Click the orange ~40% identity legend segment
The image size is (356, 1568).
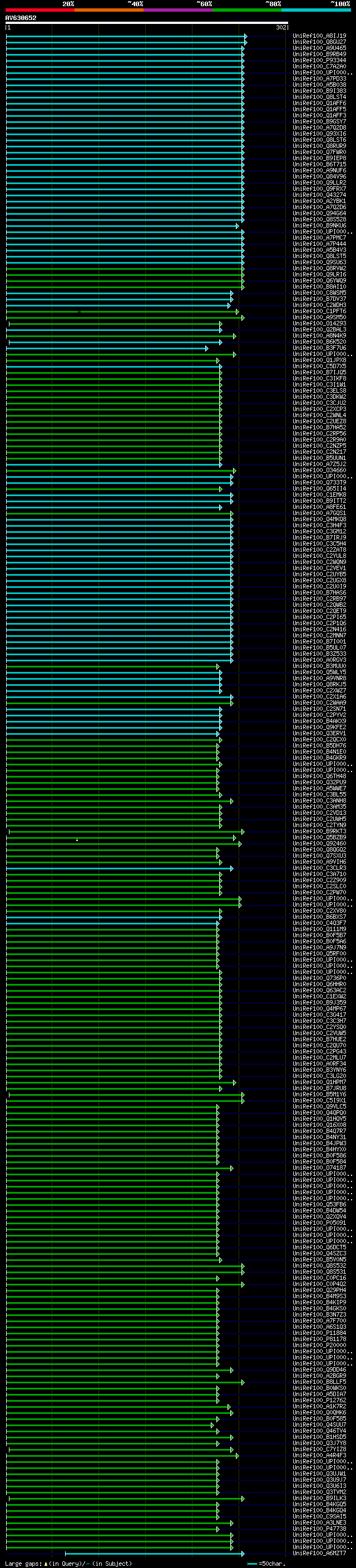109,10
